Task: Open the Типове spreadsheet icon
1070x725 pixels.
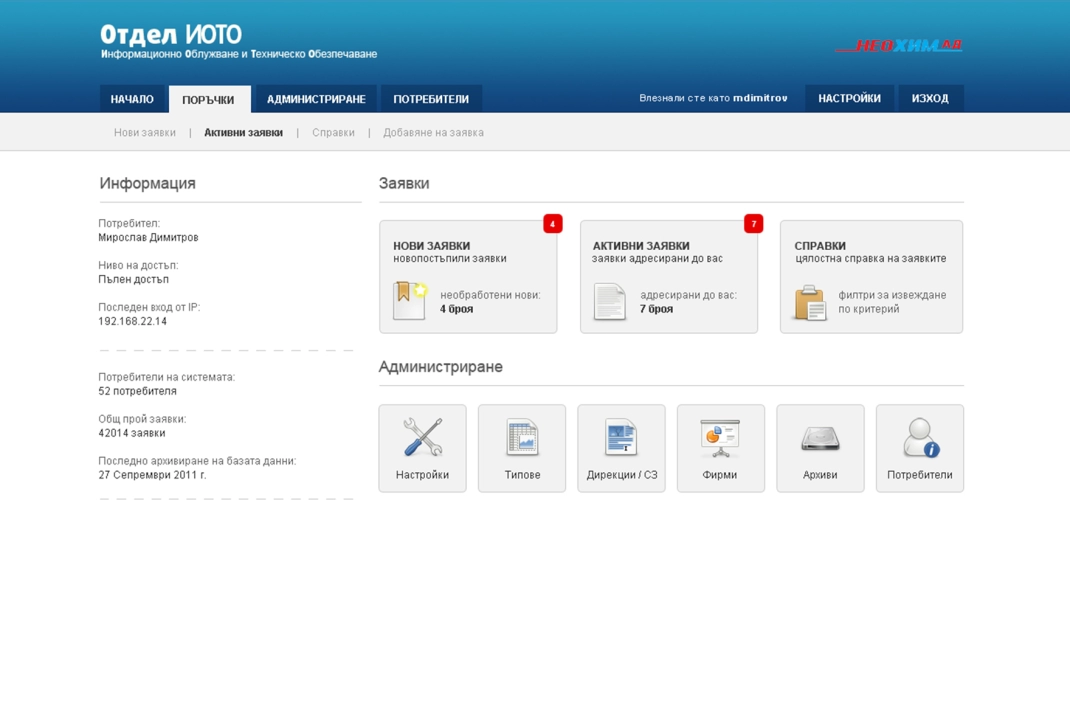Action: pyautogui.click(x=521, y=438)
